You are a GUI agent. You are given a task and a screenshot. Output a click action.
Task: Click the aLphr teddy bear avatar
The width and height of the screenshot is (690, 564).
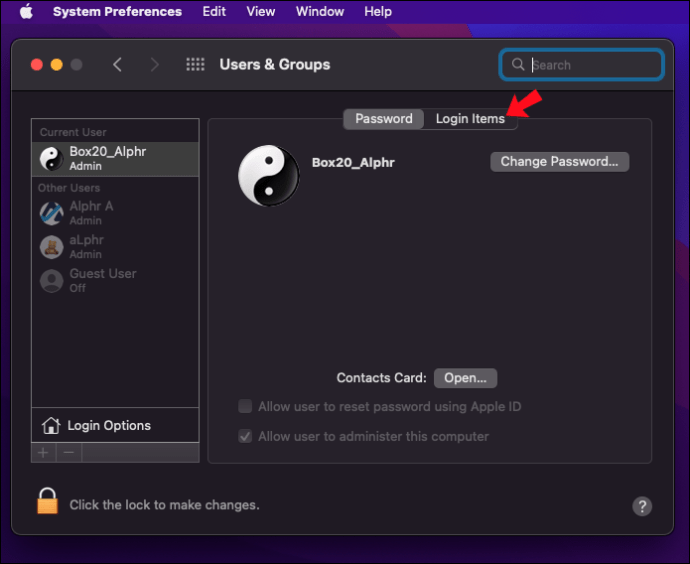coord(51,247)
